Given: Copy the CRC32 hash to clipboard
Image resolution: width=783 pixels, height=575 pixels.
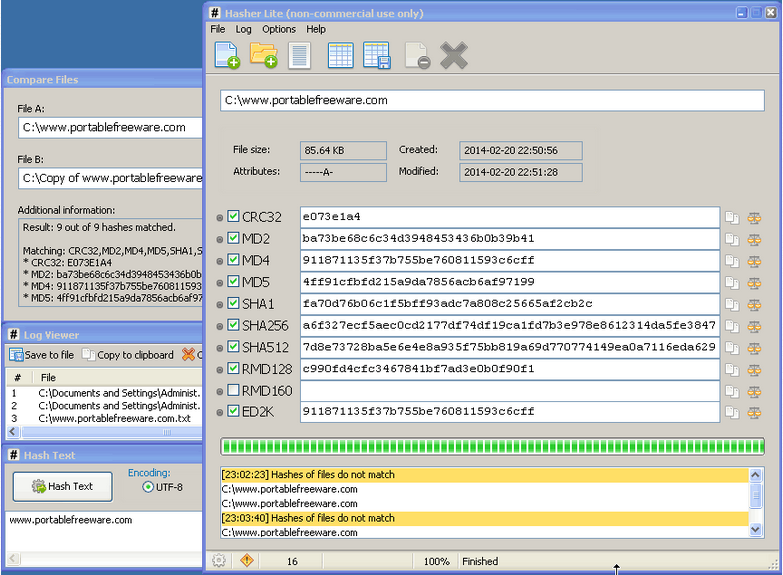Looking at the screenshot, I should coord(732,218).
